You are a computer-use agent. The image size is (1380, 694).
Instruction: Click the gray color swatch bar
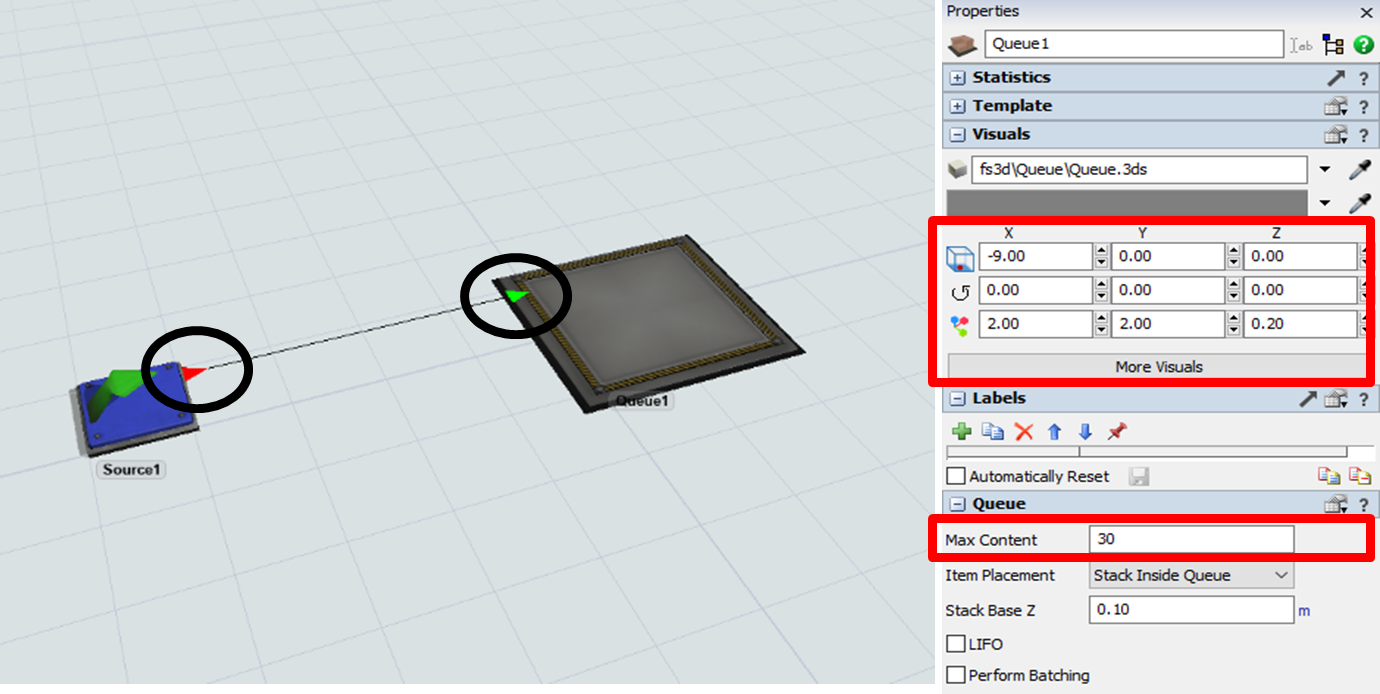(1127, 202)
